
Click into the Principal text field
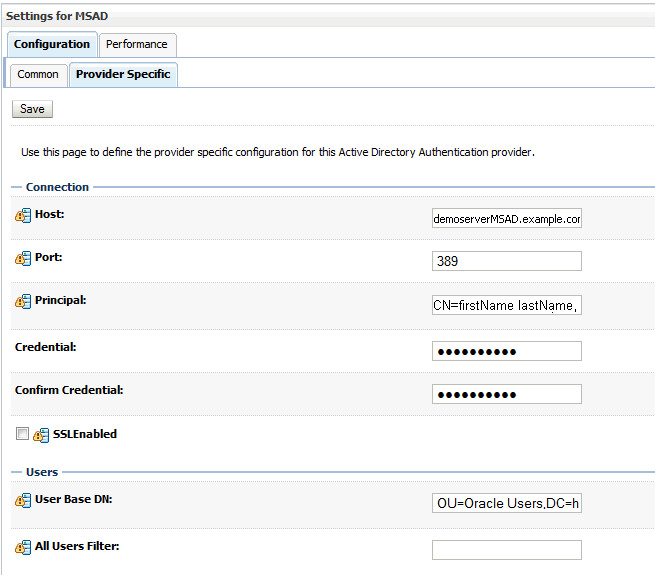[x=506, y=305]
